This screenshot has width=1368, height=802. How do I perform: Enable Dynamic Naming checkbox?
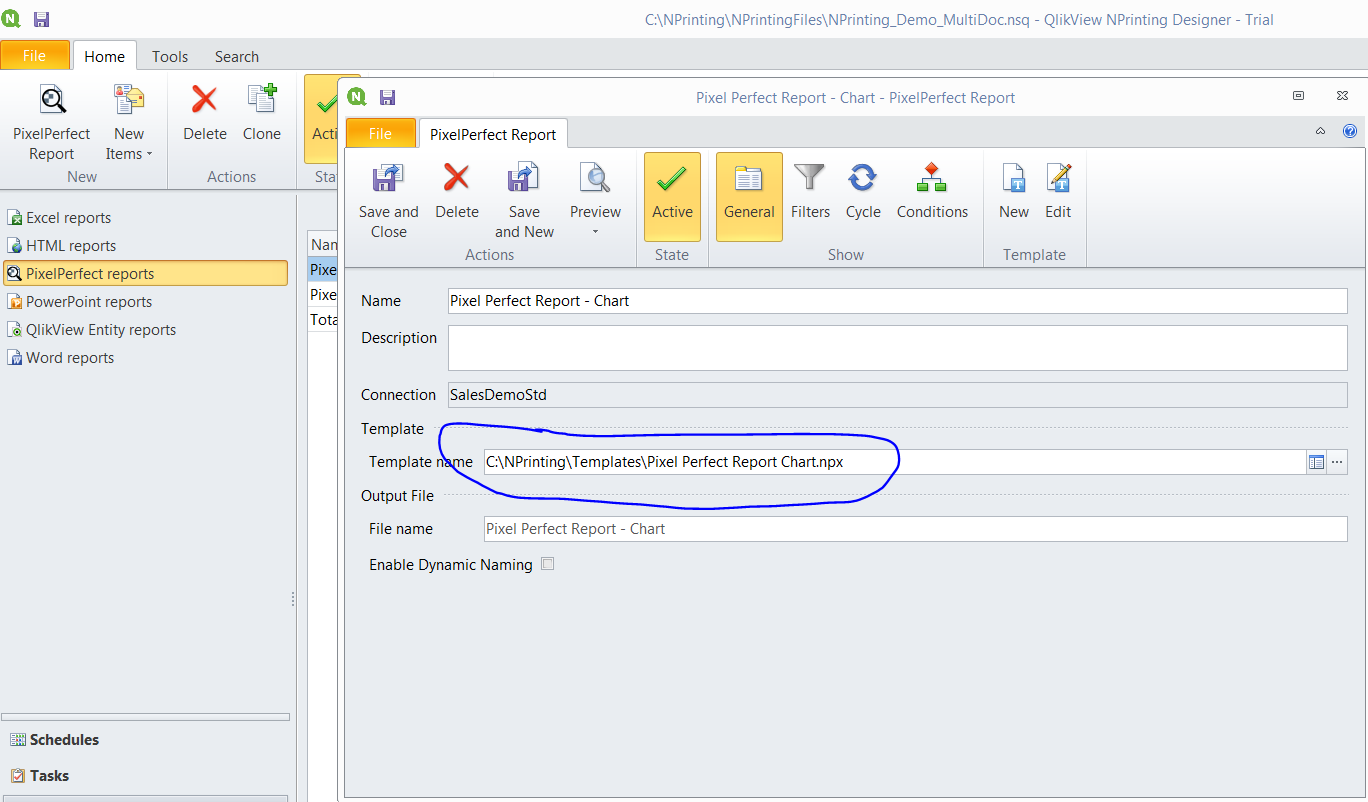point(547,564)
